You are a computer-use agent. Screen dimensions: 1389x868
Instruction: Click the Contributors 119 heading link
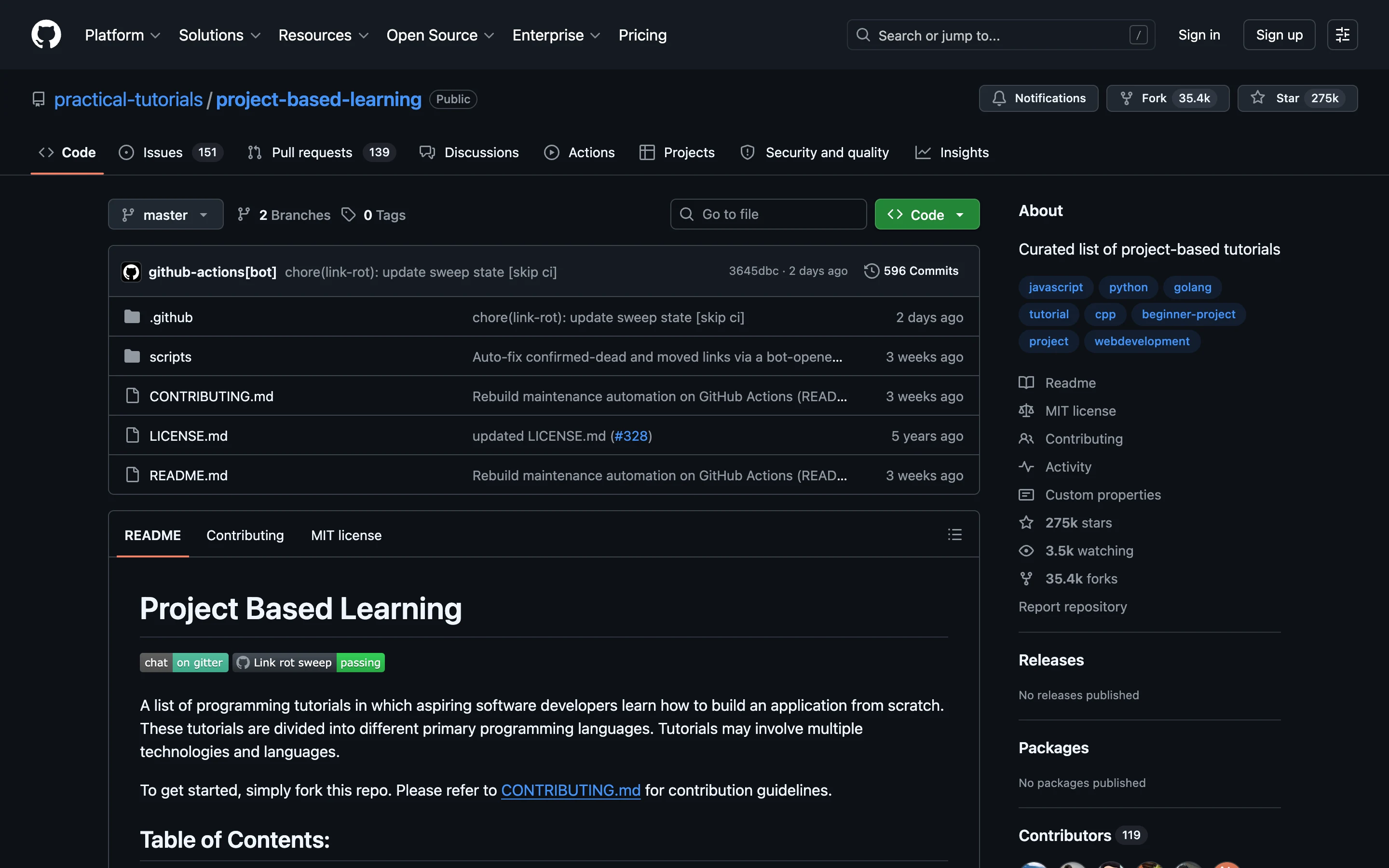[x=1082, y=835]
